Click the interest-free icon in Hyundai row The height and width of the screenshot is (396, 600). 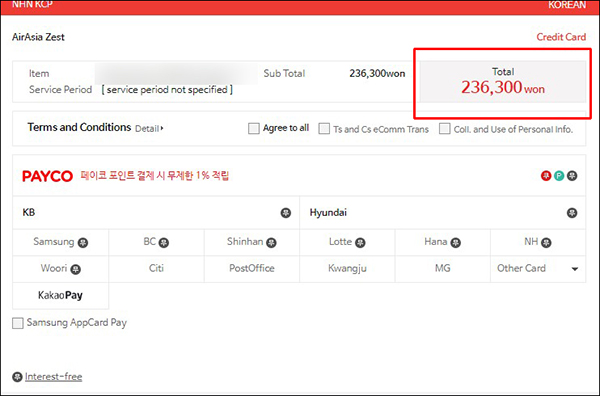pyautogui.click(x=572, y=213)
